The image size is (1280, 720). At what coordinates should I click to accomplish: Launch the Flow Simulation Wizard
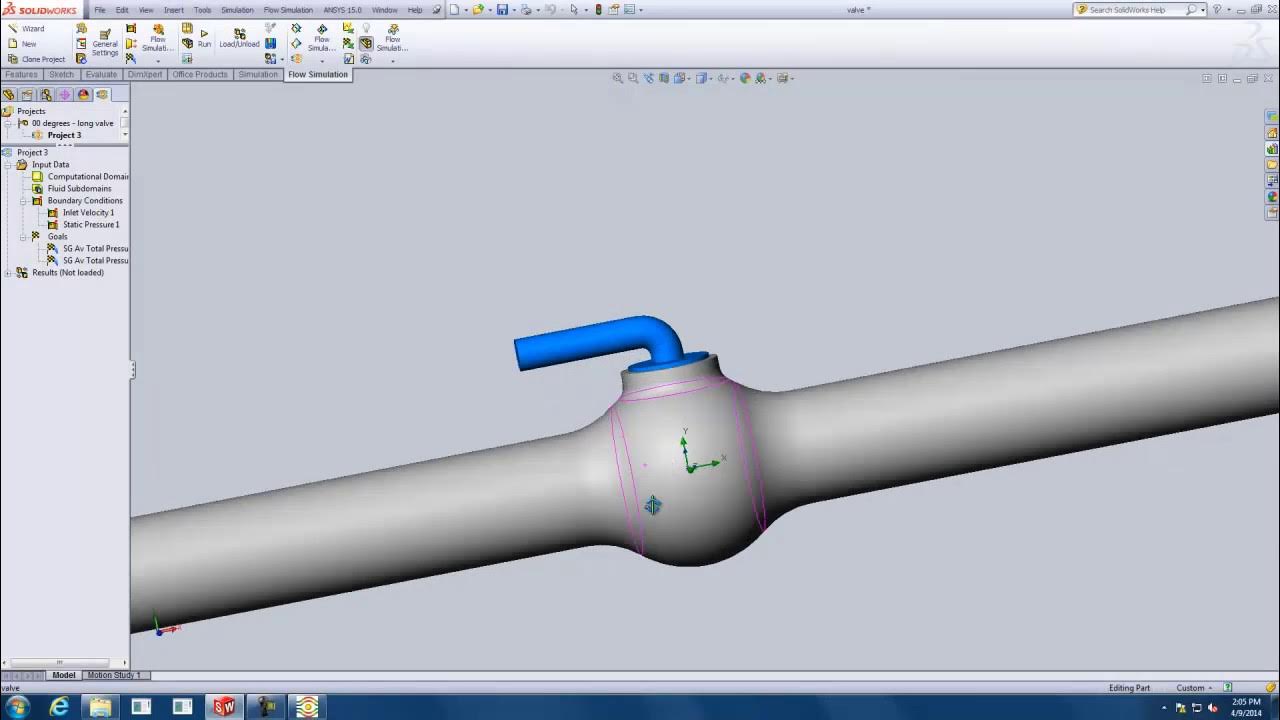(26, 28)
